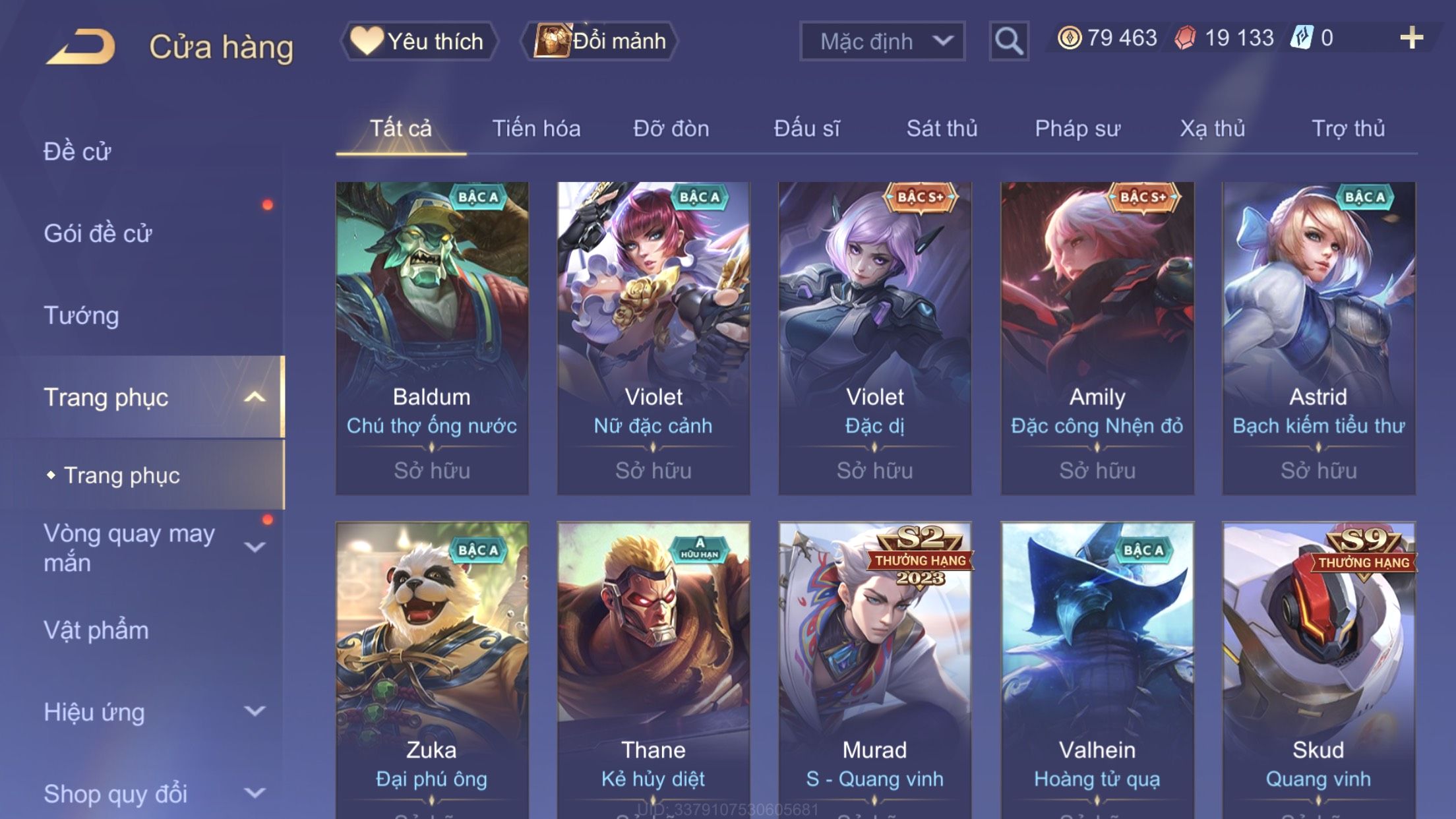Click the blue voucher currency icon
1456x819 pixels.
point(1302,38)
